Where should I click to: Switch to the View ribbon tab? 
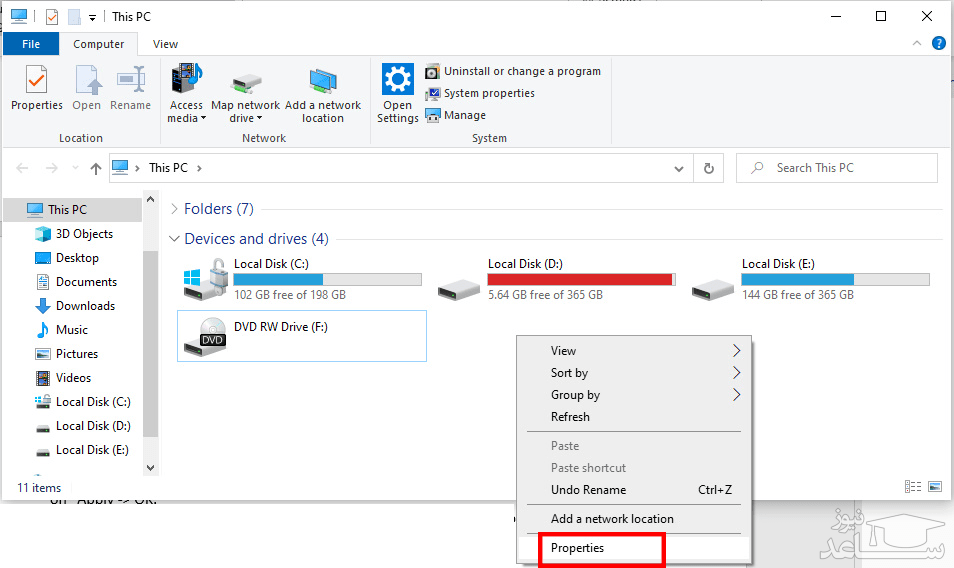pyautogui.click(x=166, y=44)
